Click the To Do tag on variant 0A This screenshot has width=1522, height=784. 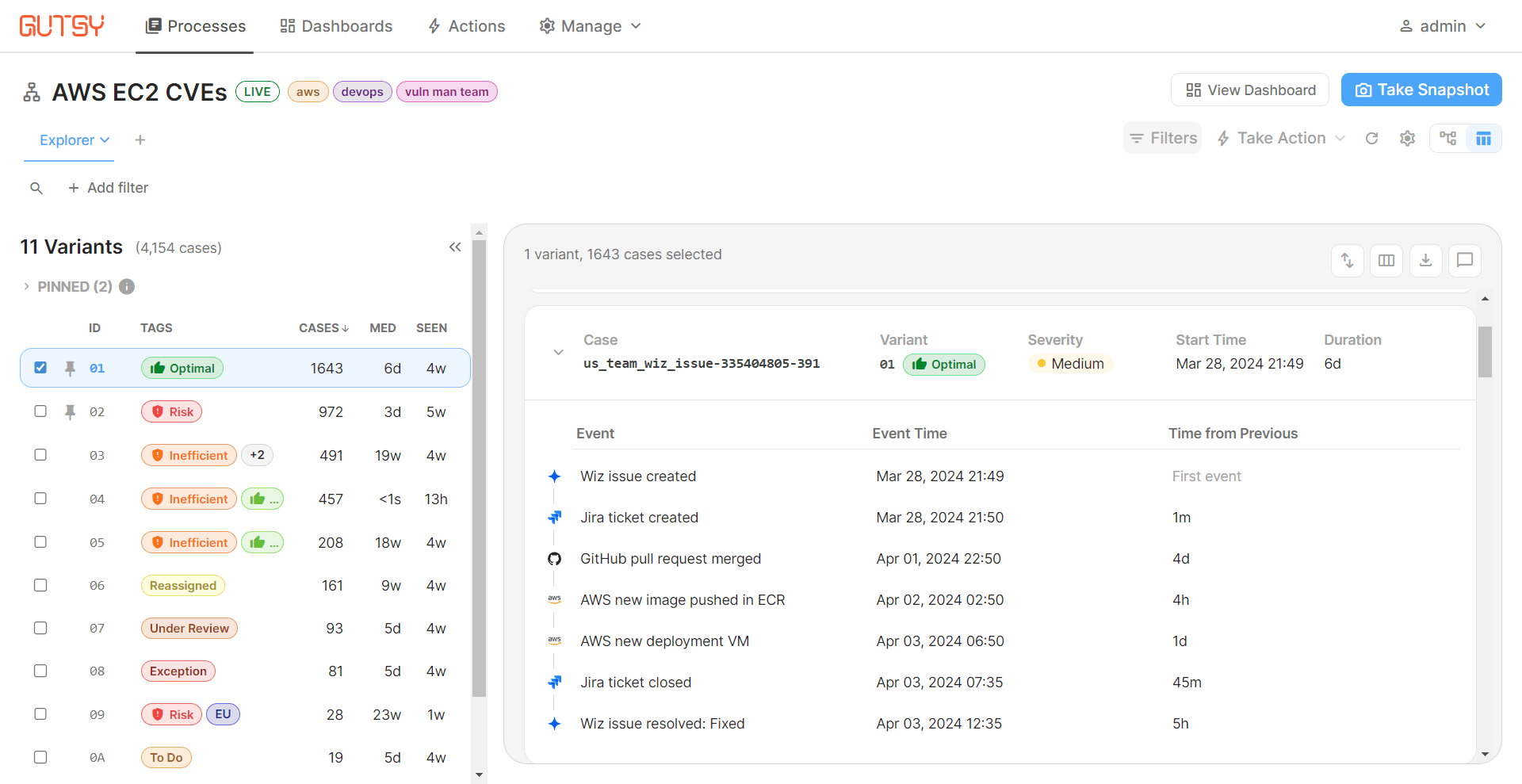[166, 757]
